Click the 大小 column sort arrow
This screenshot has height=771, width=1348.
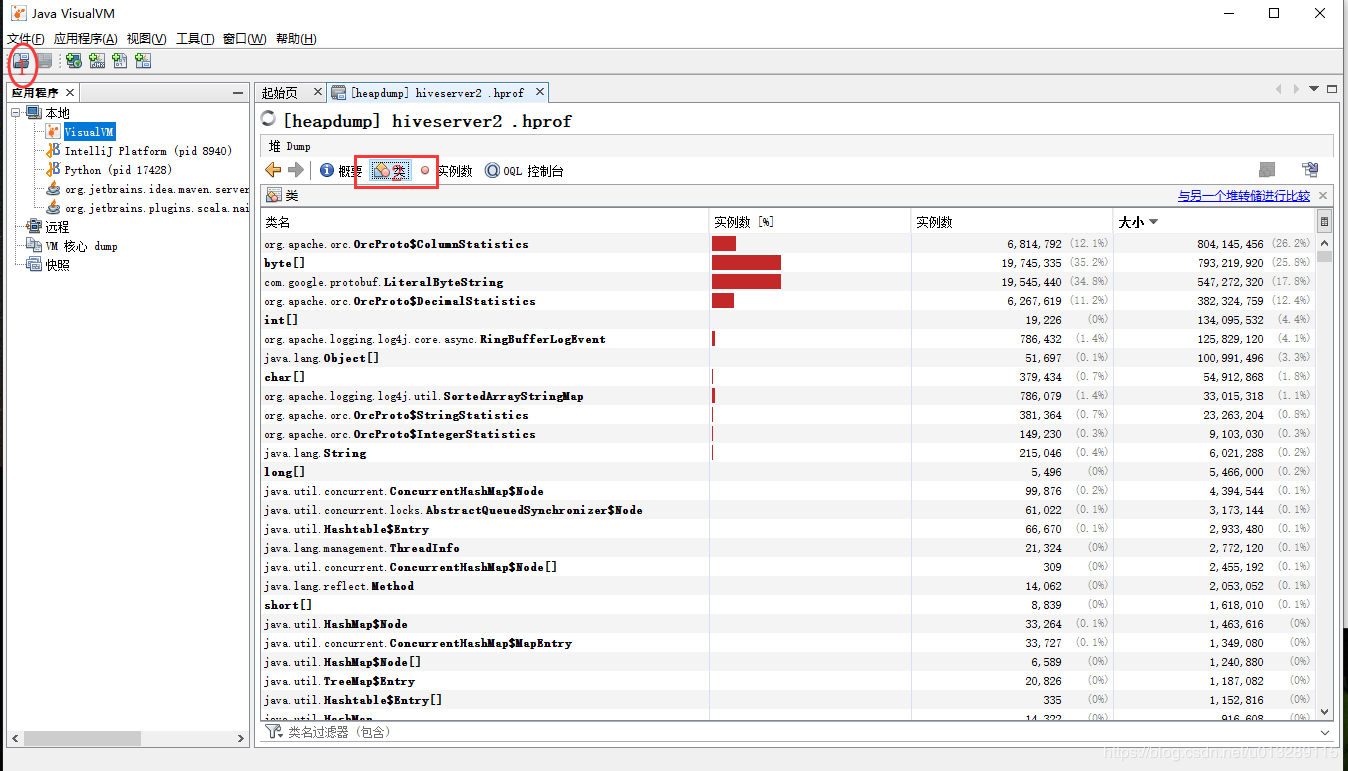pyautogui.click(x=1153, y=222)
